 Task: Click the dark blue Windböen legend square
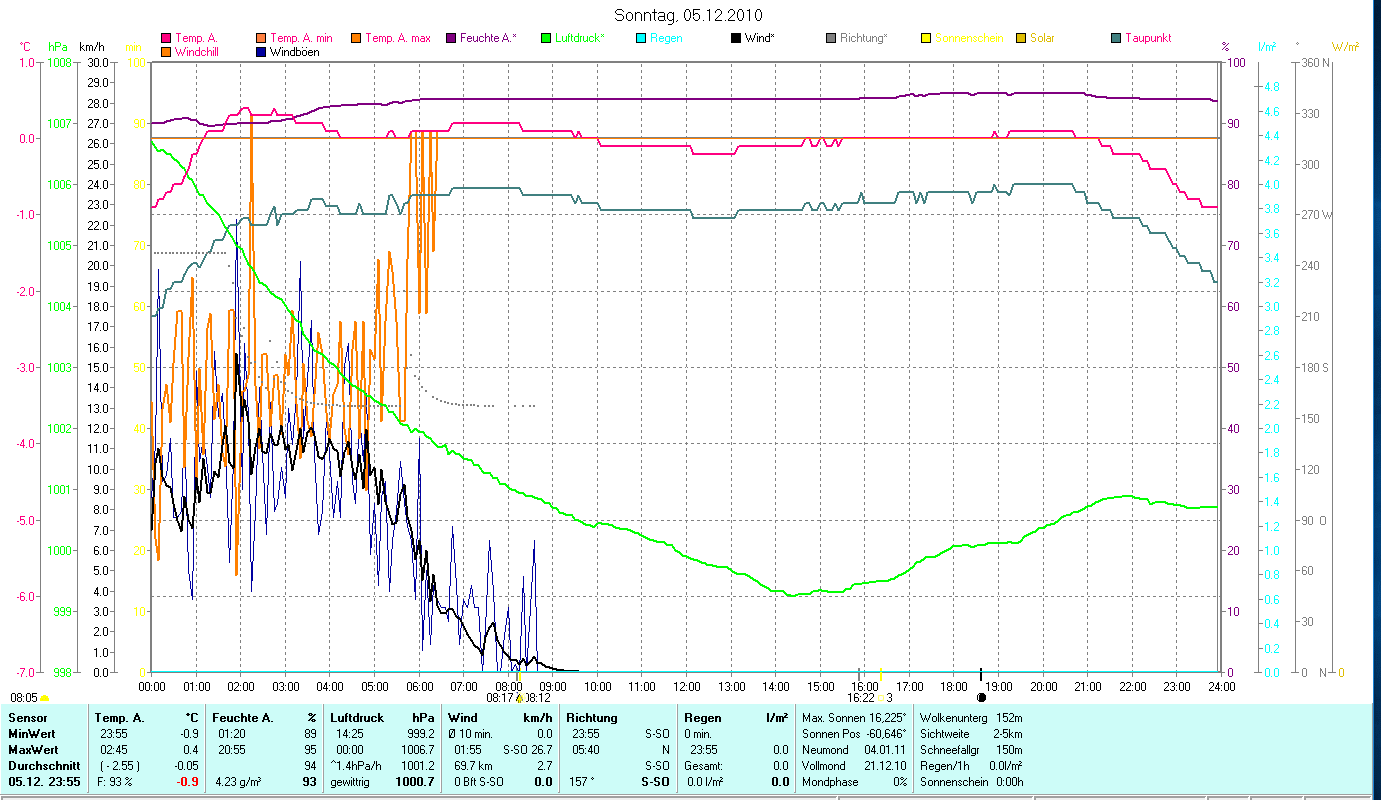click(x=261, y=51)
